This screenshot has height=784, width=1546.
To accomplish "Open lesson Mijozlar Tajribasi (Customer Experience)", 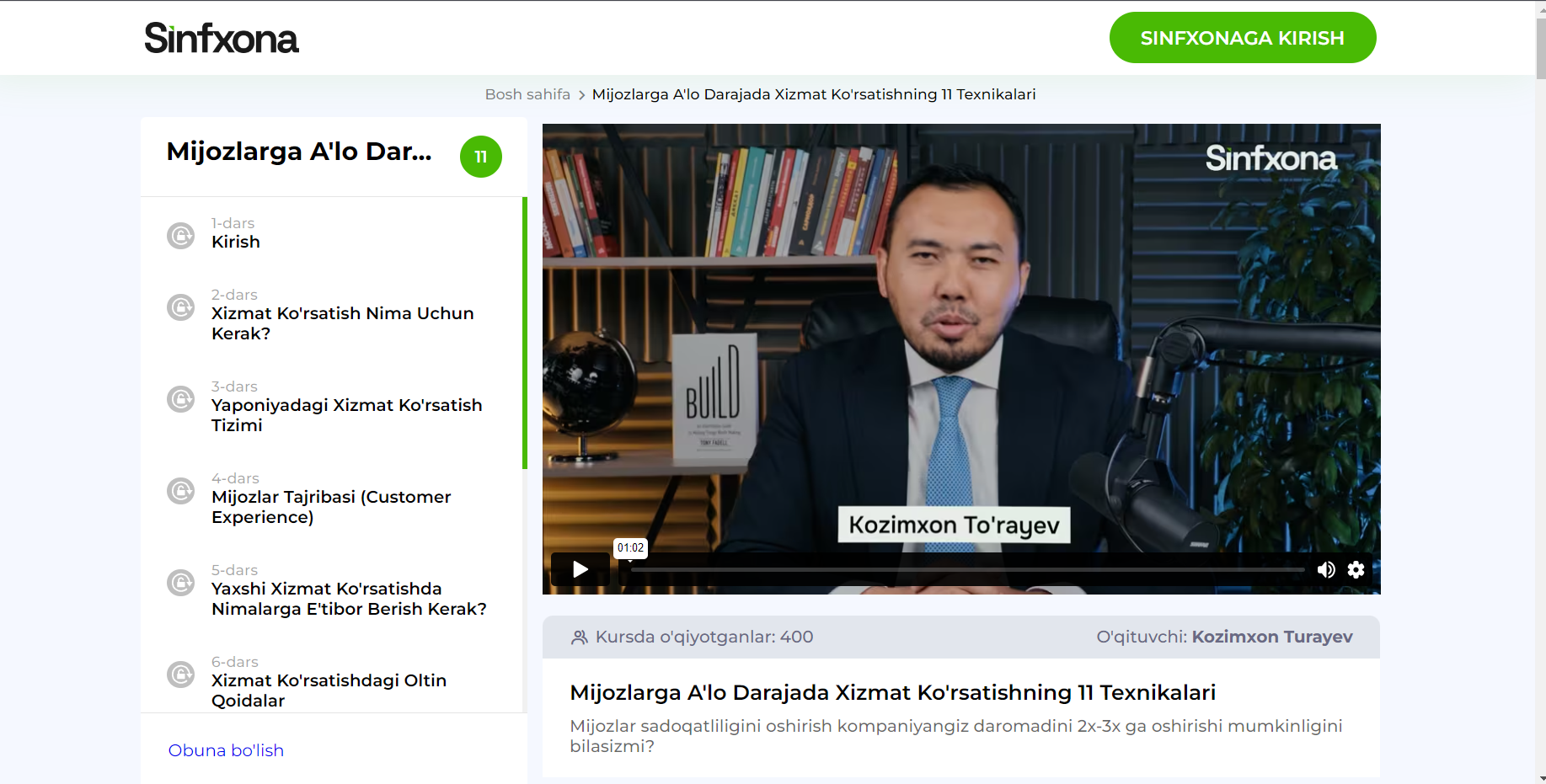I will (x=331, y=507).
